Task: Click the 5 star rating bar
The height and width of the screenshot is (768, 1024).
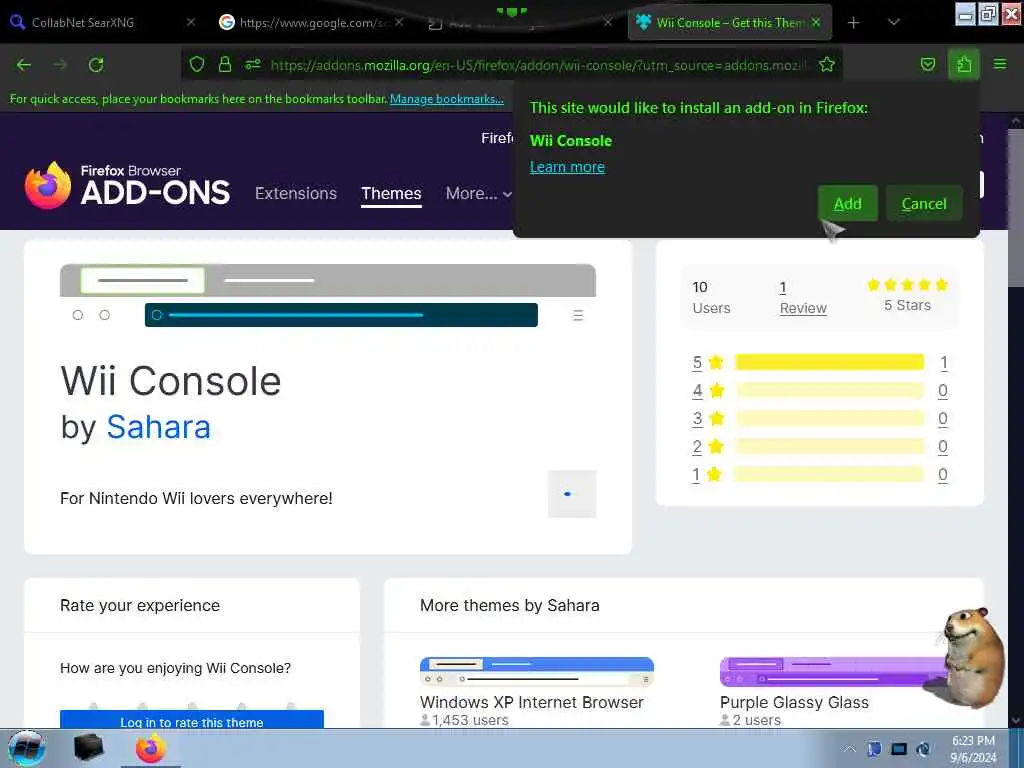Action: point(829,362)
